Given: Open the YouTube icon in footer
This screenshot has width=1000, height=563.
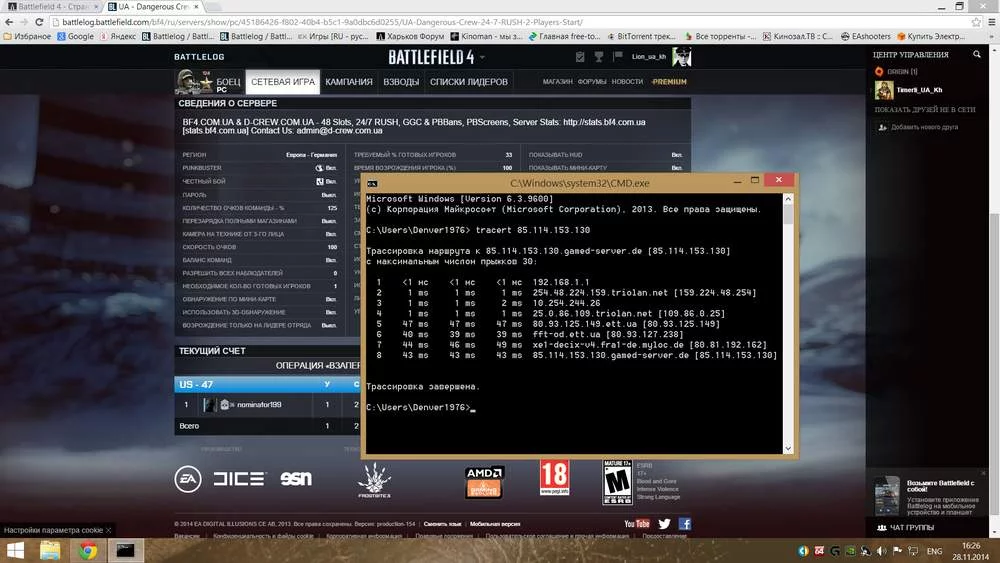Looking at the screenshot, I should point(636,523).
